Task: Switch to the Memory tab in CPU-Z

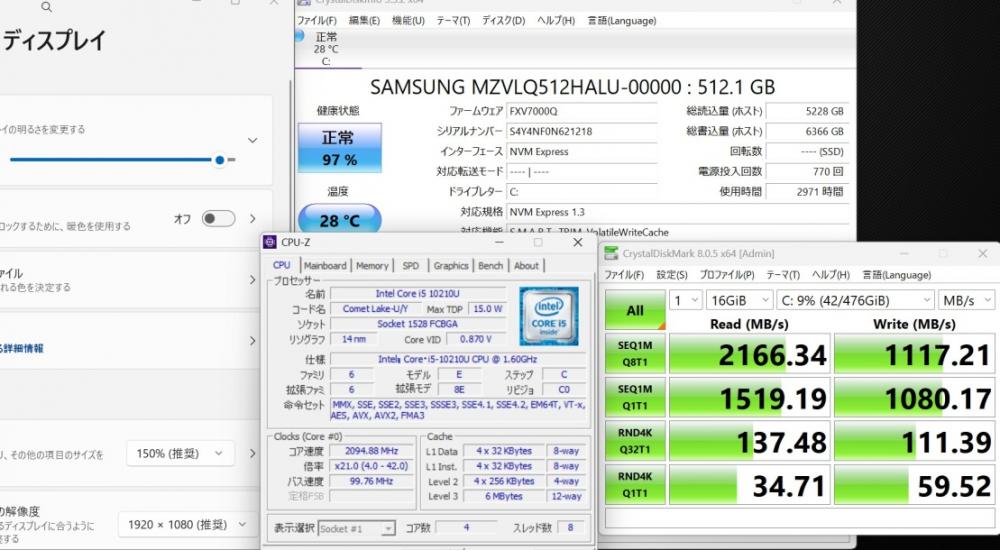Action: click(x=372, y=265)
